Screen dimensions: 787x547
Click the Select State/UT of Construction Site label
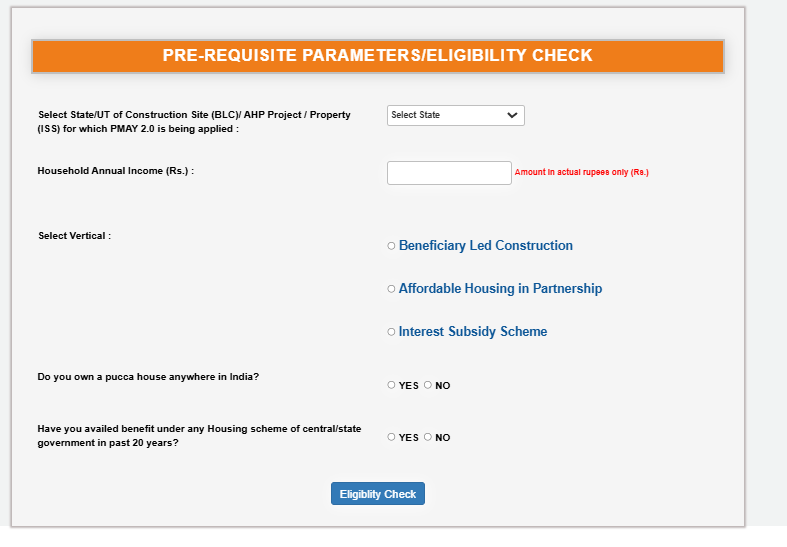click(194, 122)
